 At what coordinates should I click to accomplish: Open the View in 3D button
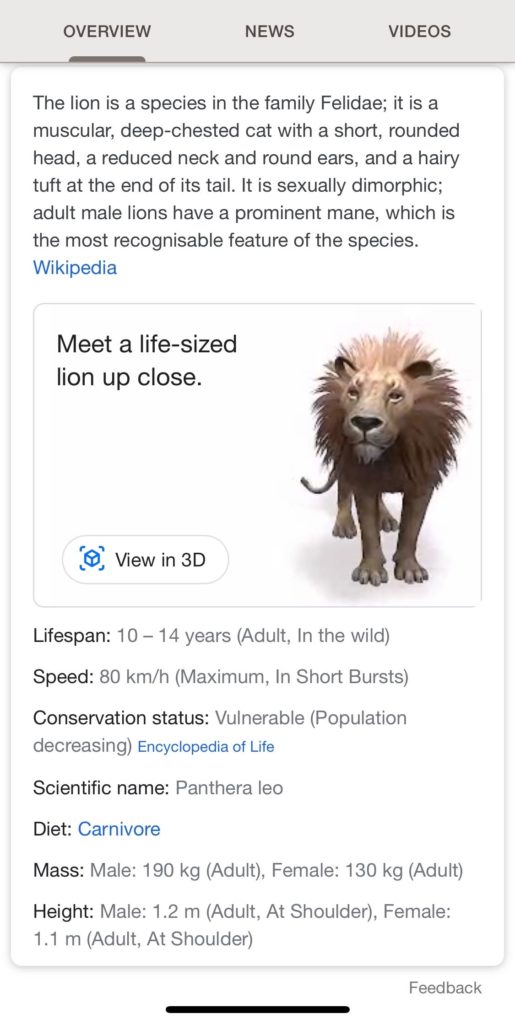click(x=146, y=559)
